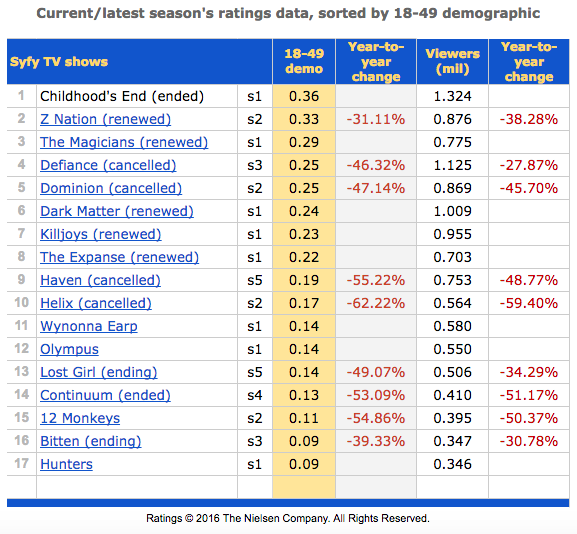577x534 pixels.
Task: Click the demo value 0.36
Action: pos(304,96)
